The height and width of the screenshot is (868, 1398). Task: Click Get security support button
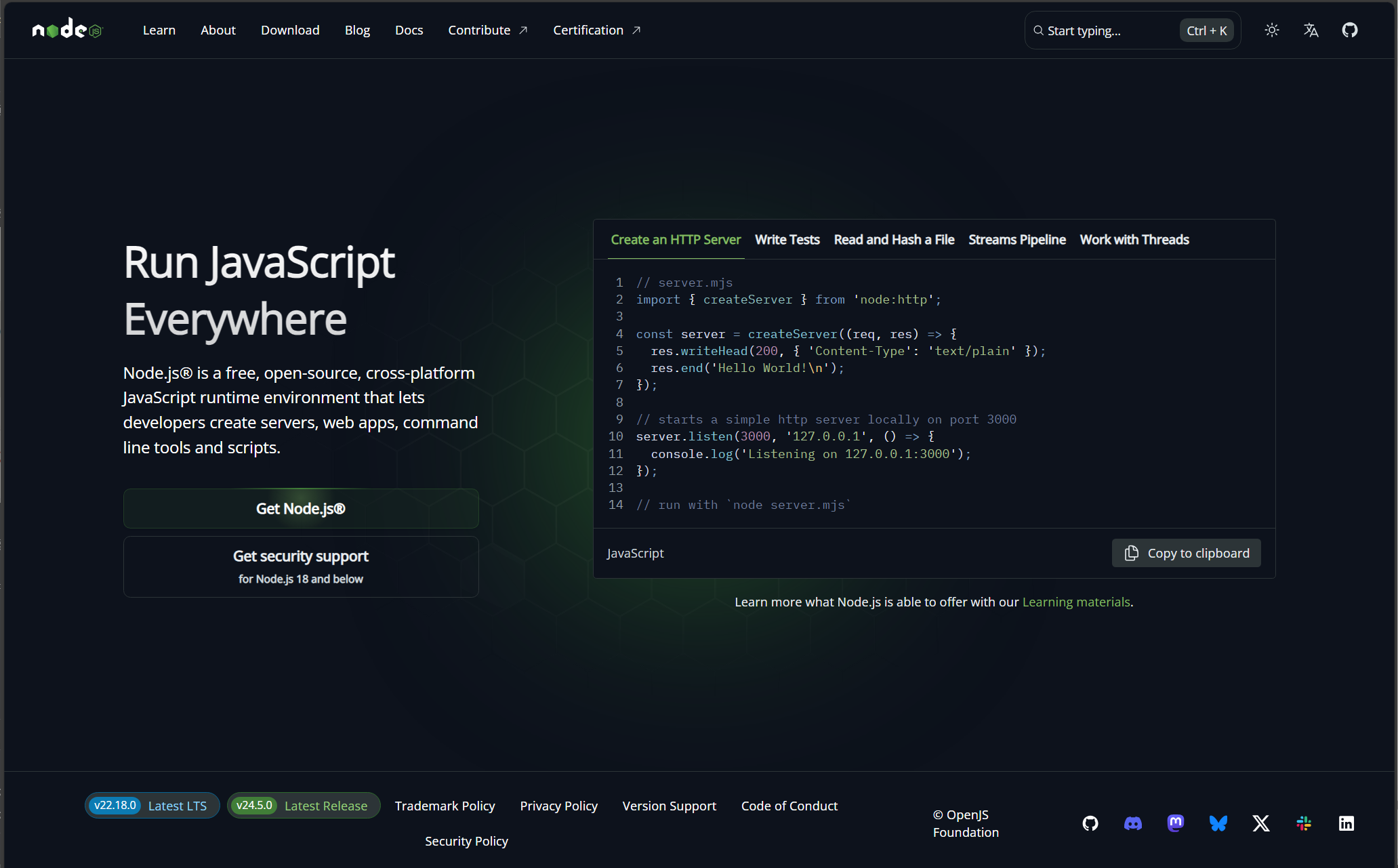(301, 566)
